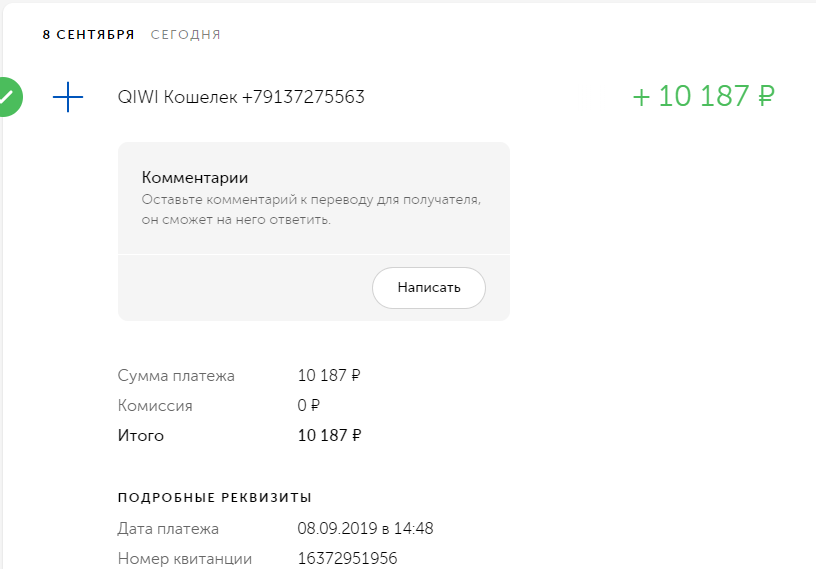Select the commission value 0 ₽
The width and height of the screenshot is (816, 569).
(x=308, y=406)
